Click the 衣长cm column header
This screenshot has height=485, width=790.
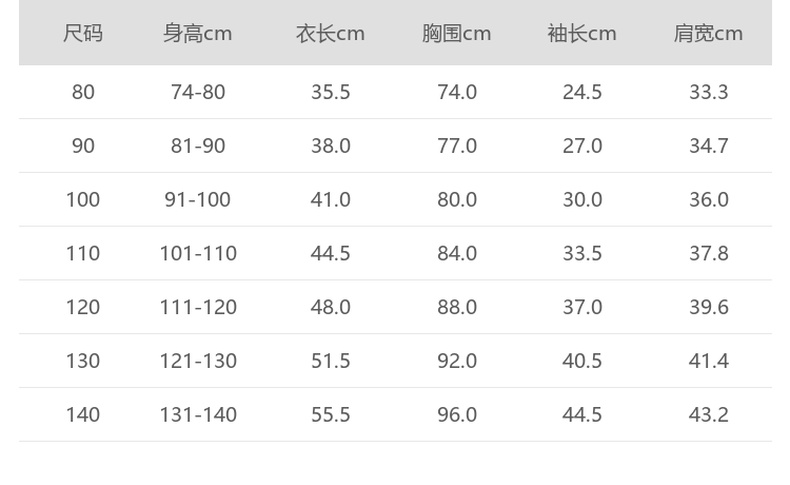(330, 33)
